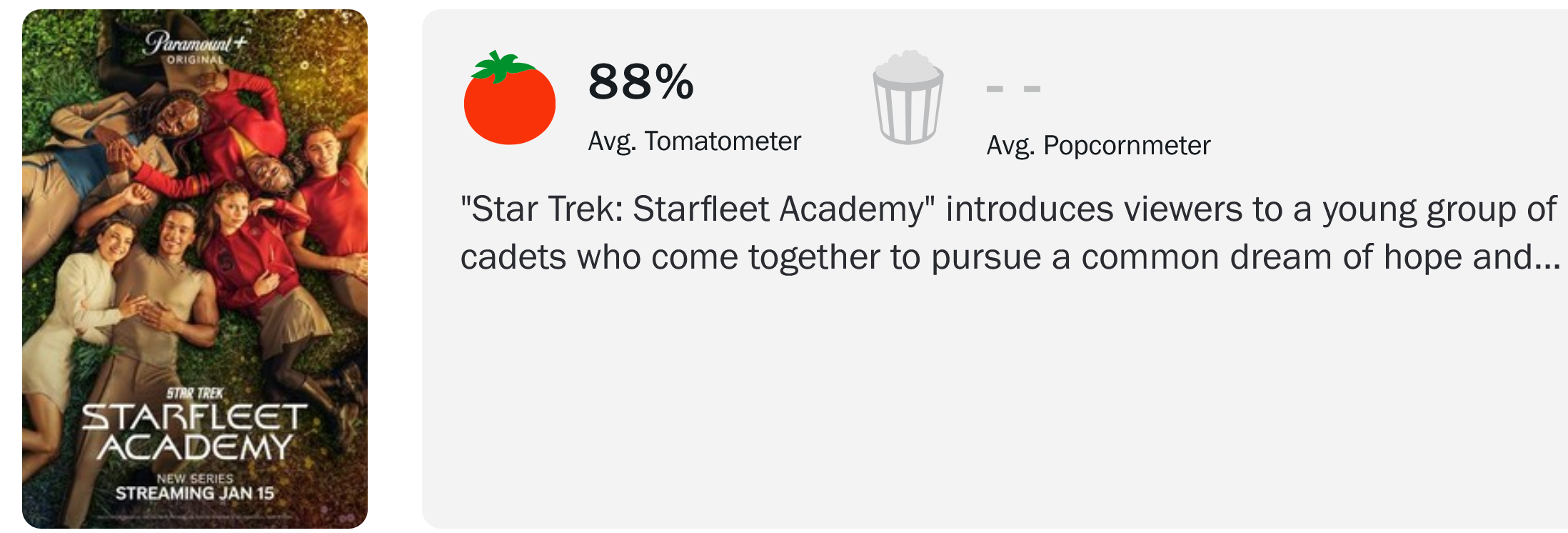Click the empty Popcornmeter score dashes
The image size is (1568, 533).
tap(1012, 89)
